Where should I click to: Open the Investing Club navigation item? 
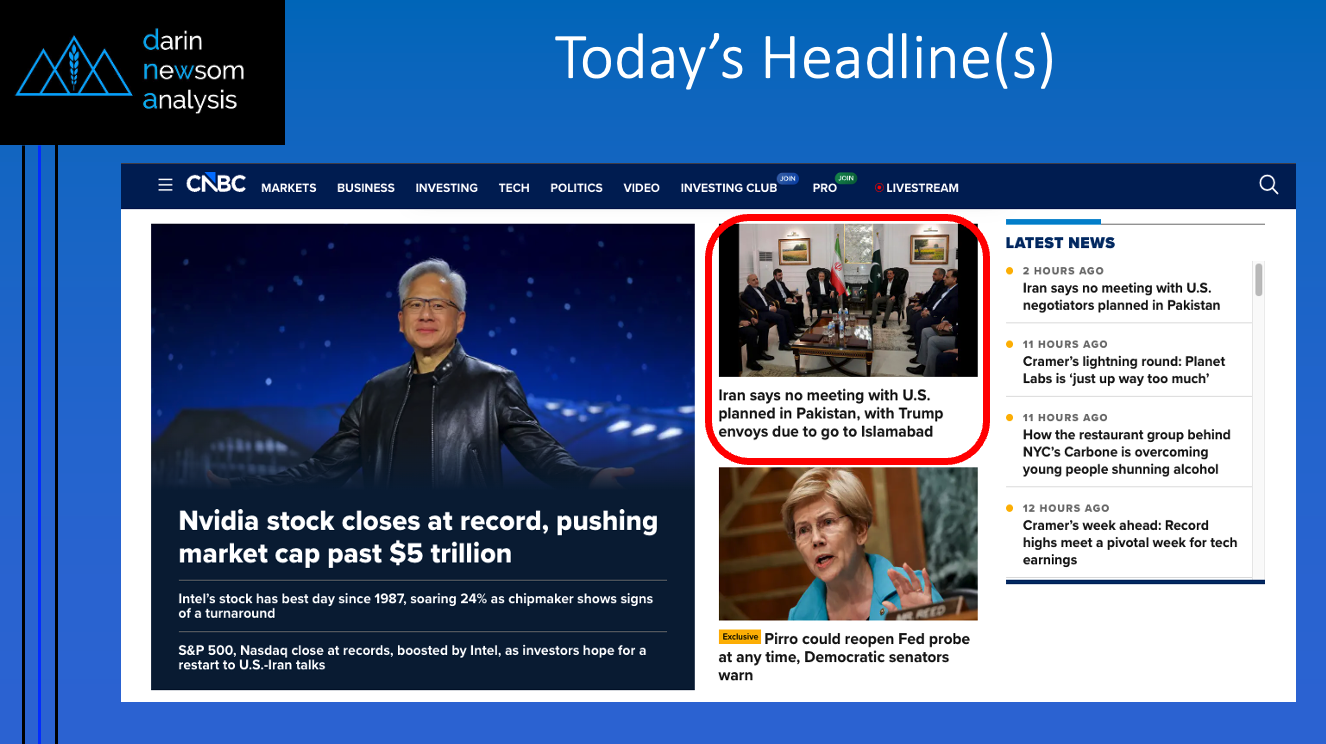[x=728, y=188]
